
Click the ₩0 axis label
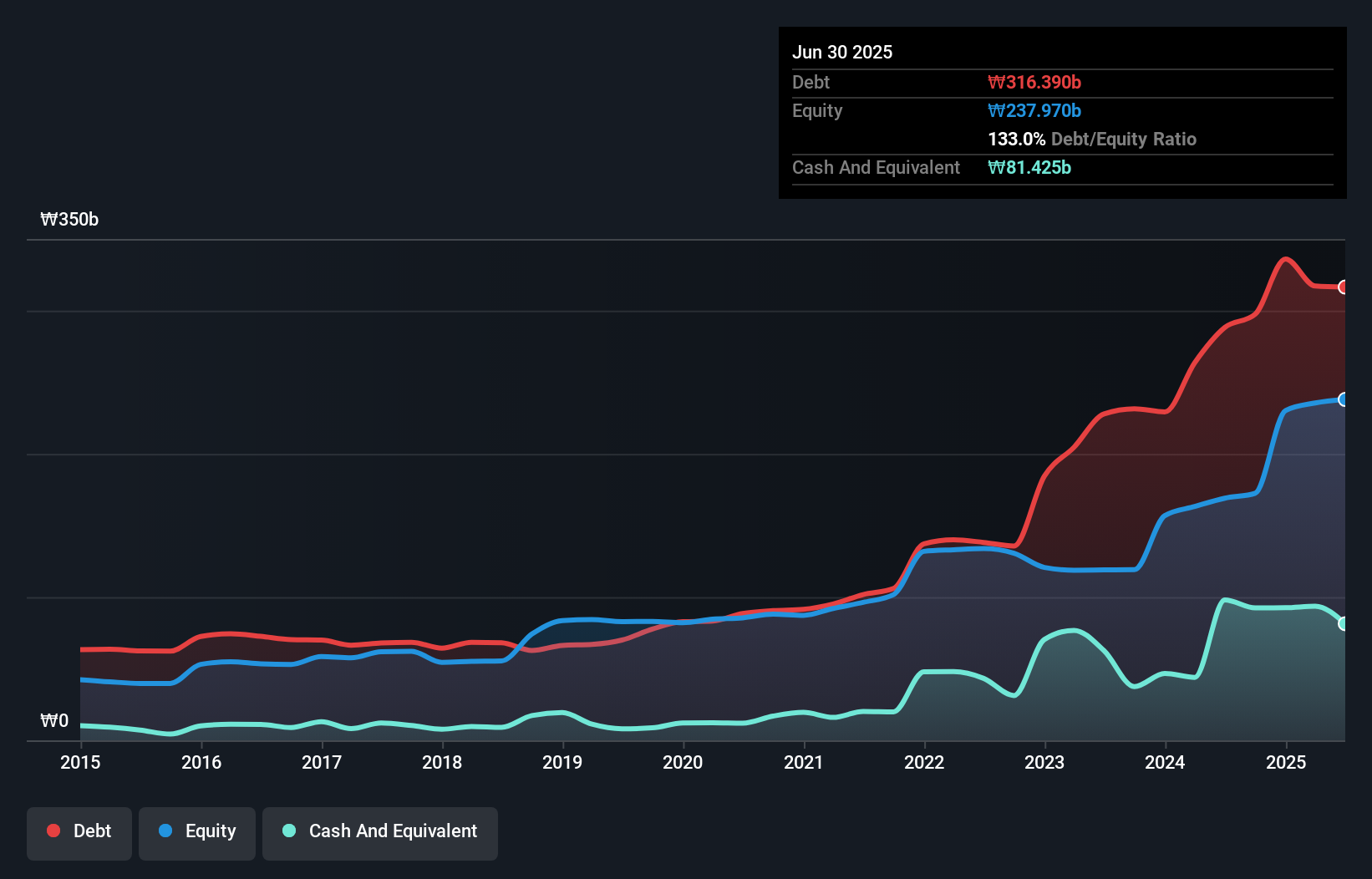(54, 720)
